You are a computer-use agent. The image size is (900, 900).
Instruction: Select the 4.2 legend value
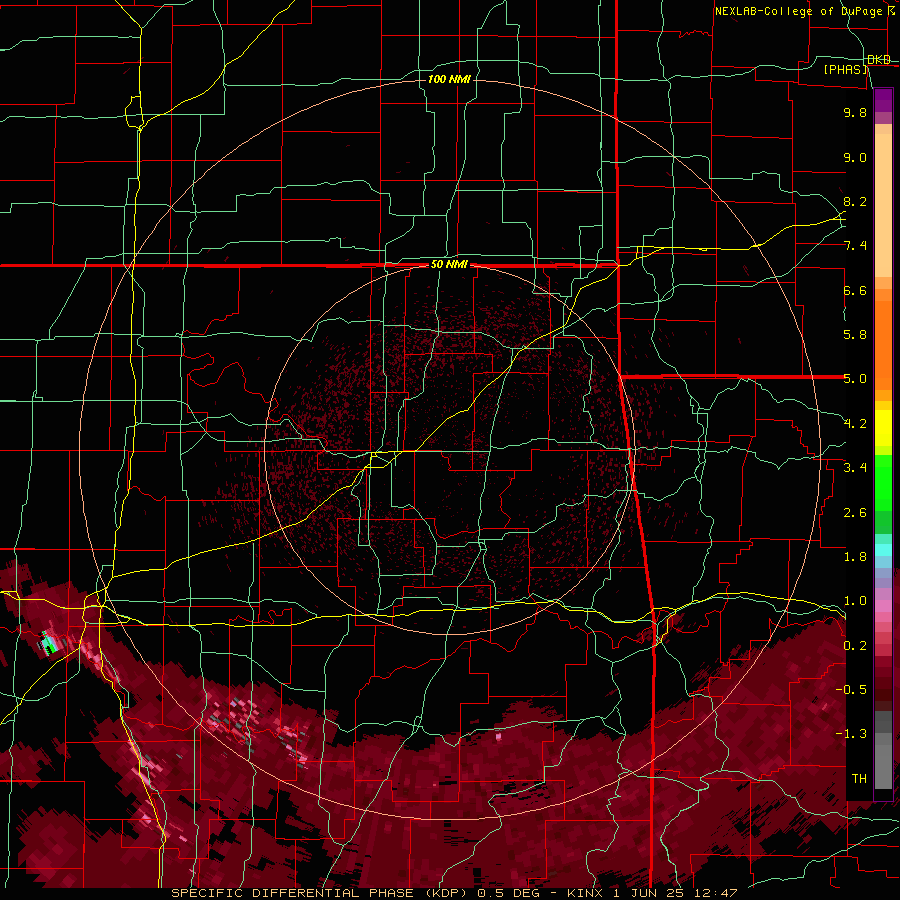(x=855, y=424)
